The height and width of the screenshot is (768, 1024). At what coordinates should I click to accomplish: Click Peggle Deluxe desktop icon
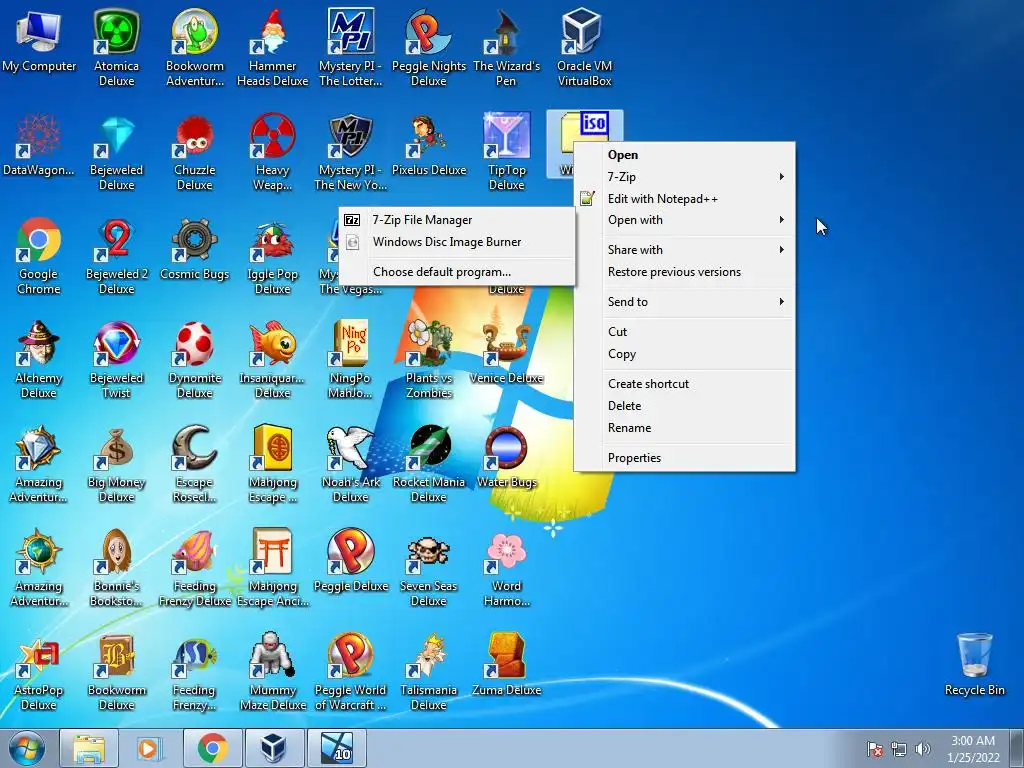(351, 560)
